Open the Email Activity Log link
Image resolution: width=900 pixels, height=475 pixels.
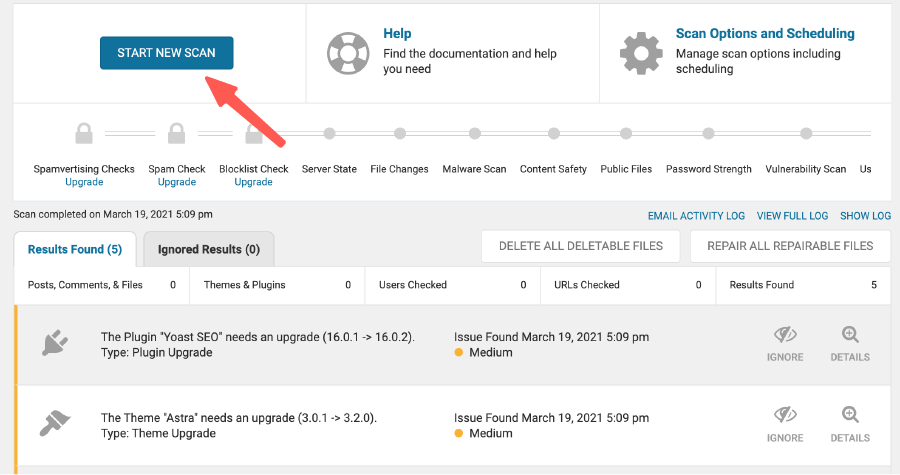(x=696, y=216)
